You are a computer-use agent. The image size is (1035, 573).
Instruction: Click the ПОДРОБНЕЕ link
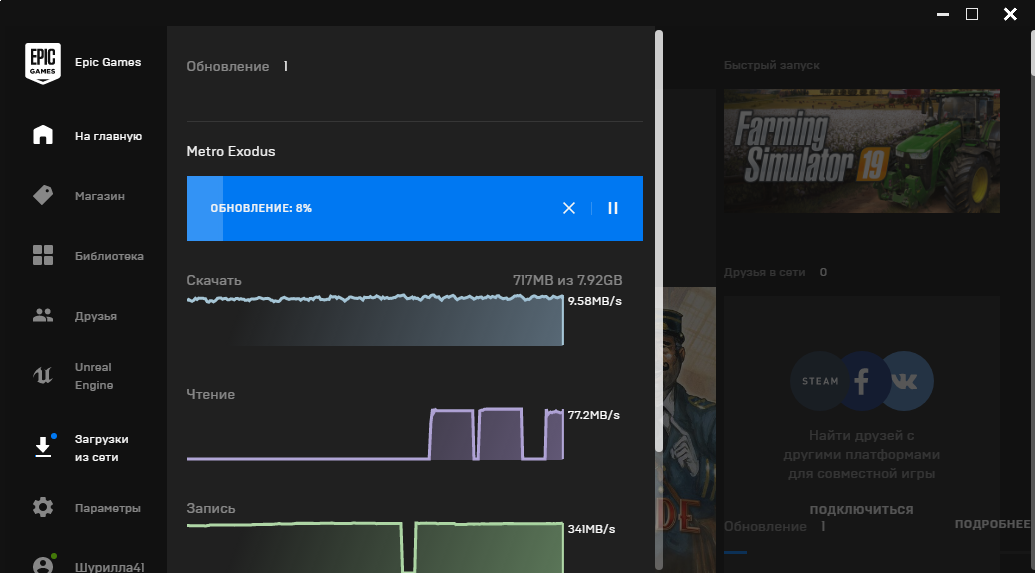tap(993, 524)
